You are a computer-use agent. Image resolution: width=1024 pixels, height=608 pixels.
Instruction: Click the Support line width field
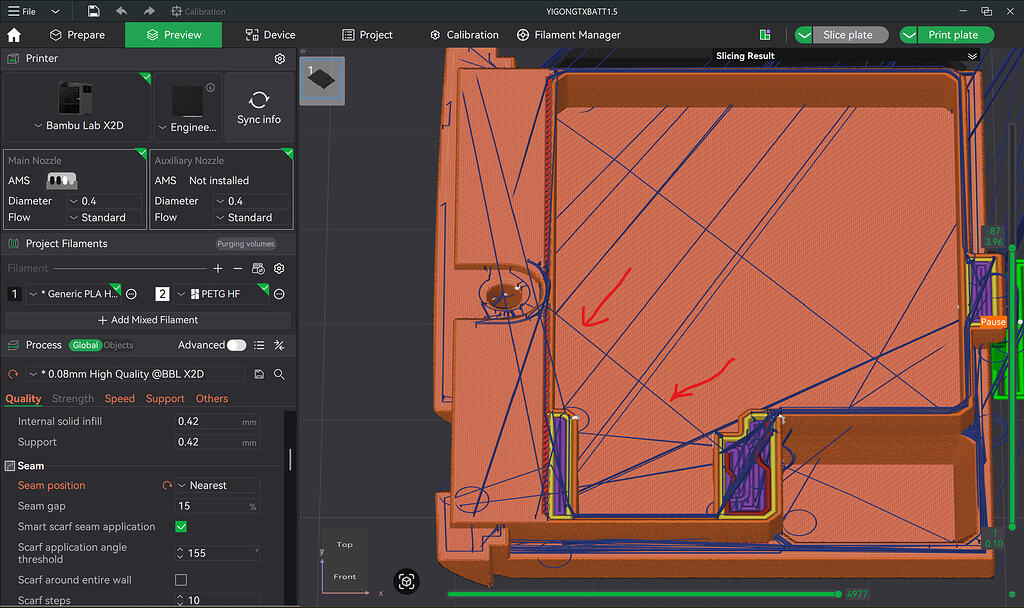[x=217, y=442]
